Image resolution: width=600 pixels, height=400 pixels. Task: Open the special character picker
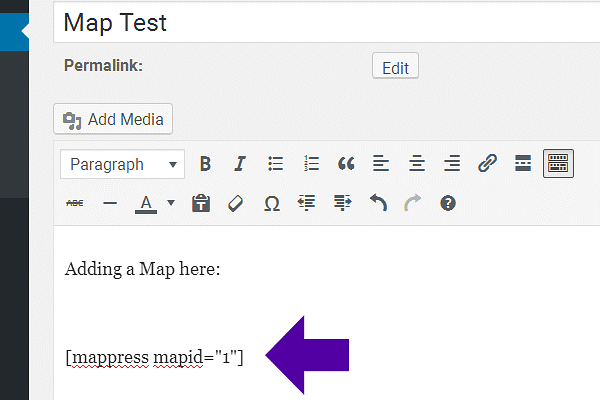point(271,203)
